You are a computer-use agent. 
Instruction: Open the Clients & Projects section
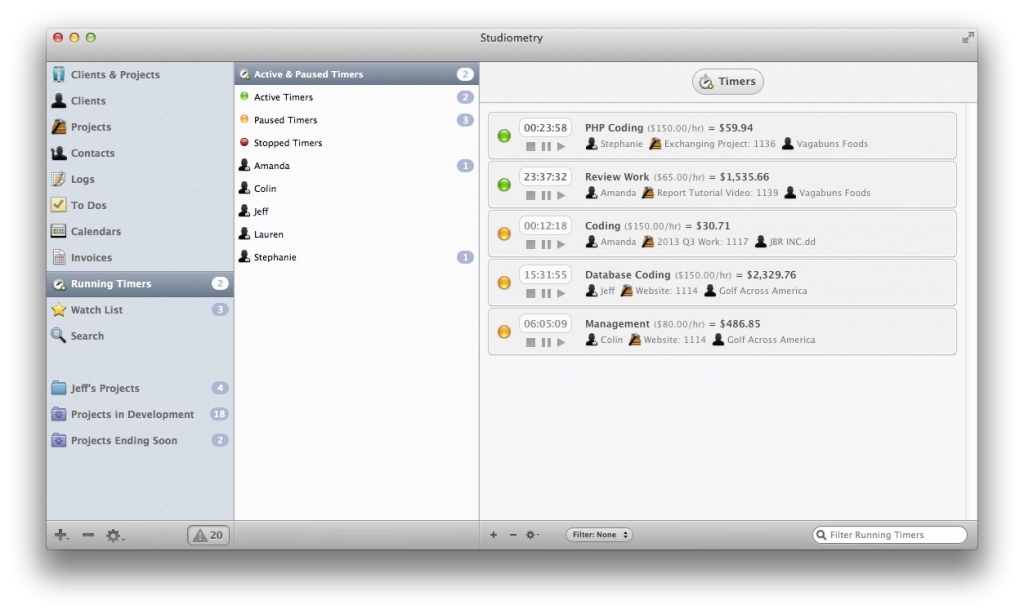(x=113, y=74)
